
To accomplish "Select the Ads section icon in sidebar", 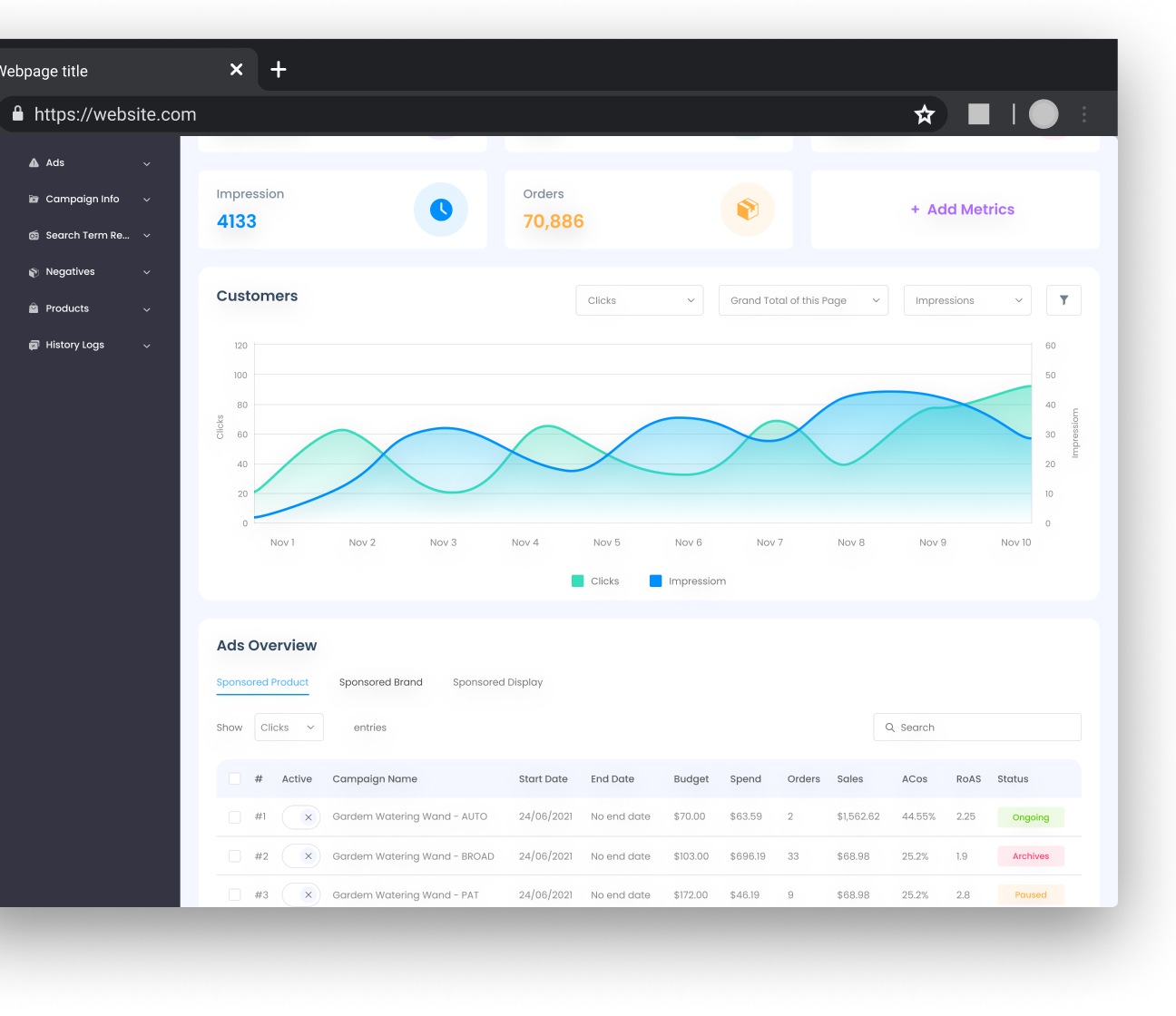I will pos(34,162).
